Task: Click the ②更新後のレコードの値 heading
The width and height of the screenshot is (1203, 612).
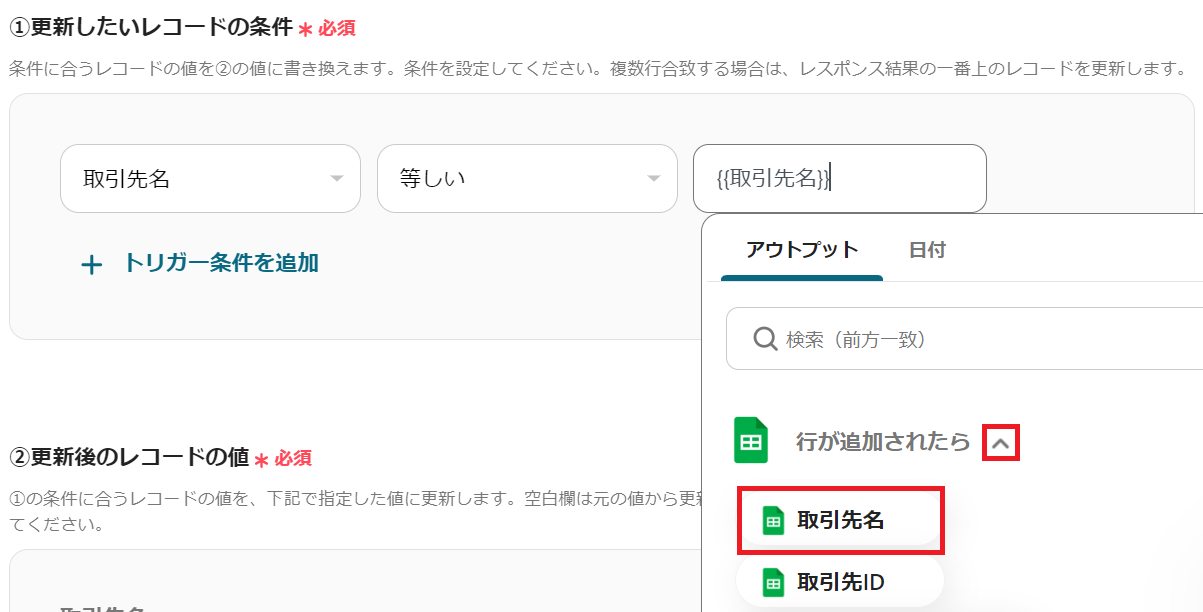Action: point(128,457)
